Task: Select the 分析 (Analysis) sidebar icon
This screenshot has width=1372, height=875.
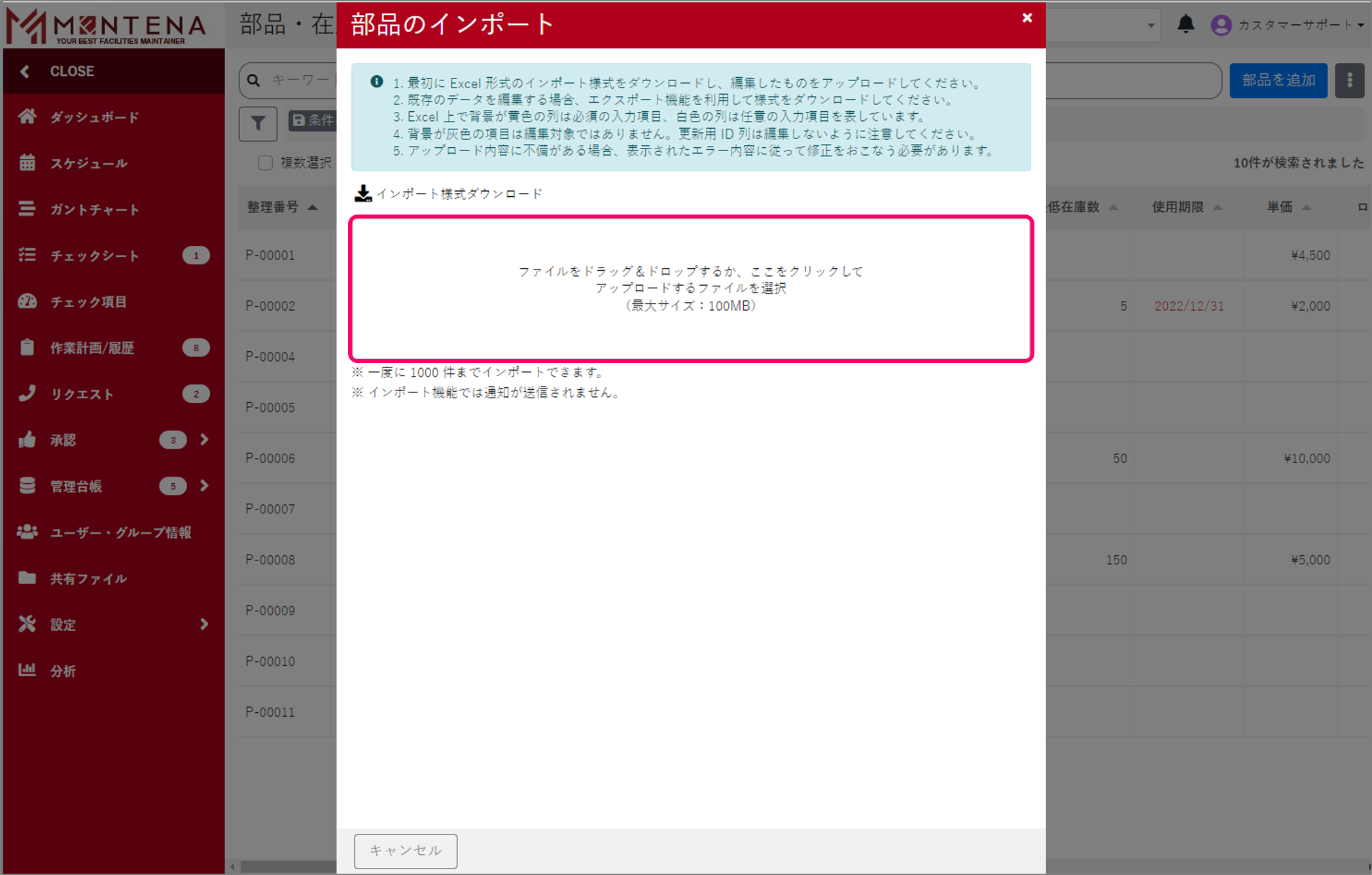Action: coord(63,670)
